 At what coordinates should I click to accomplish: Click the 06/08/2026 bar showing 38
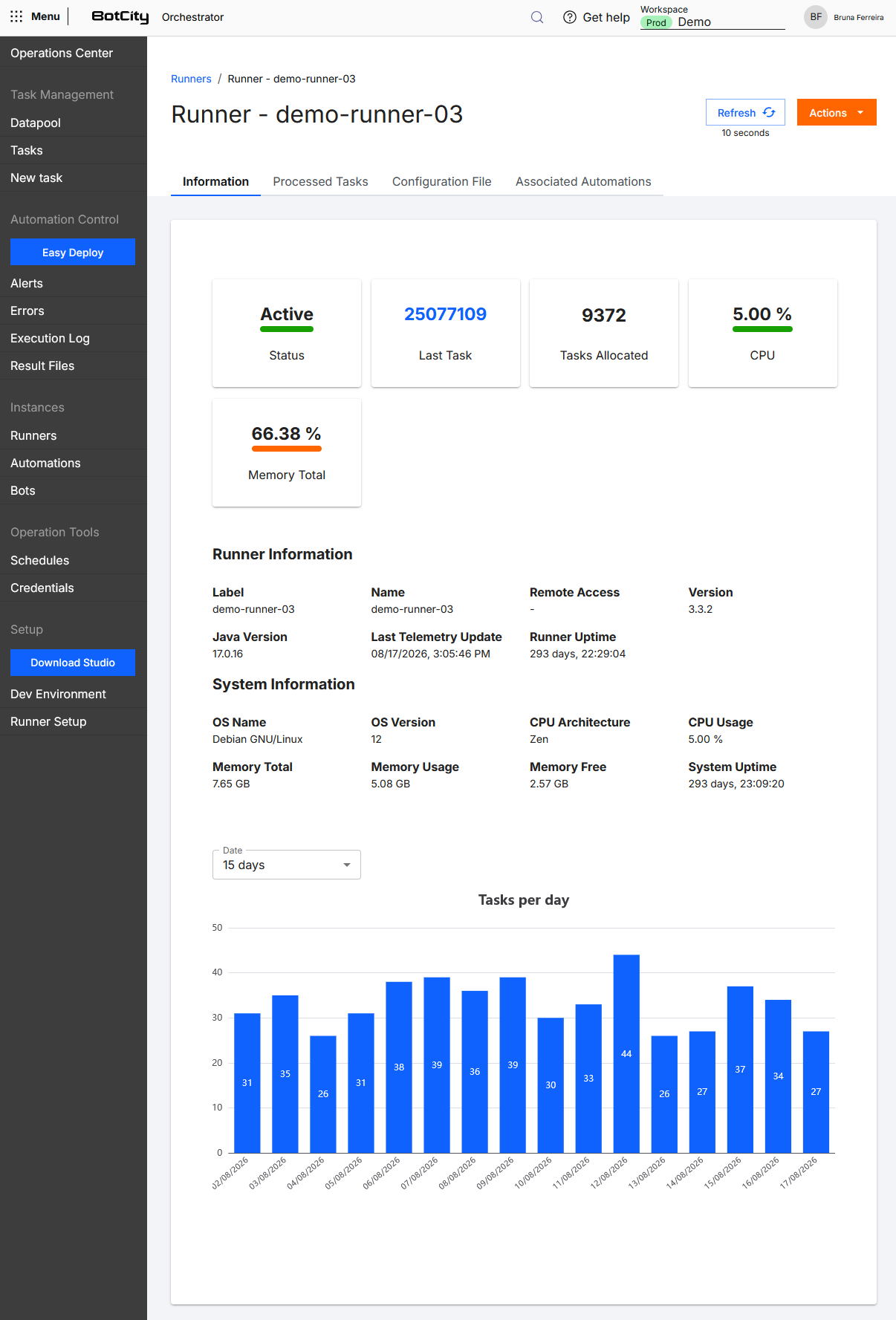pos(399,1067)
